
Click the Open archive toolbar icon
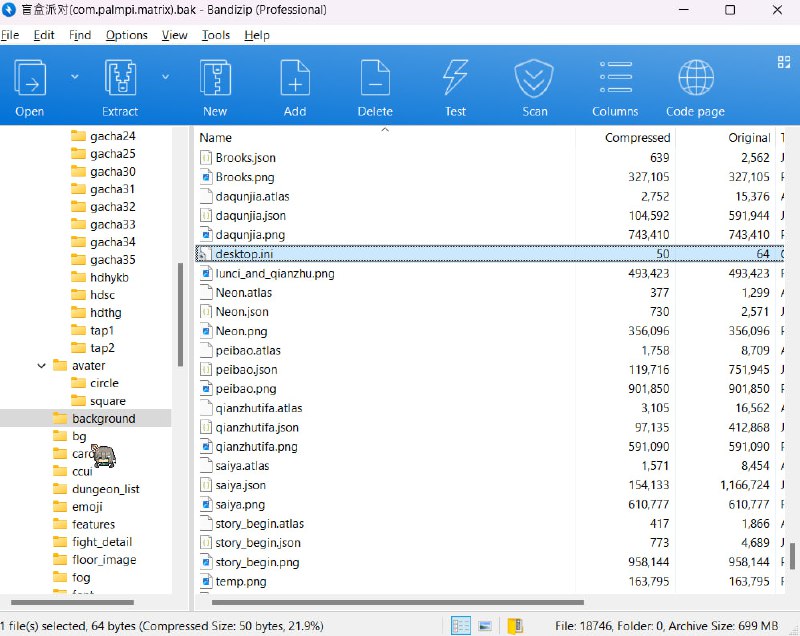point(30,78)
